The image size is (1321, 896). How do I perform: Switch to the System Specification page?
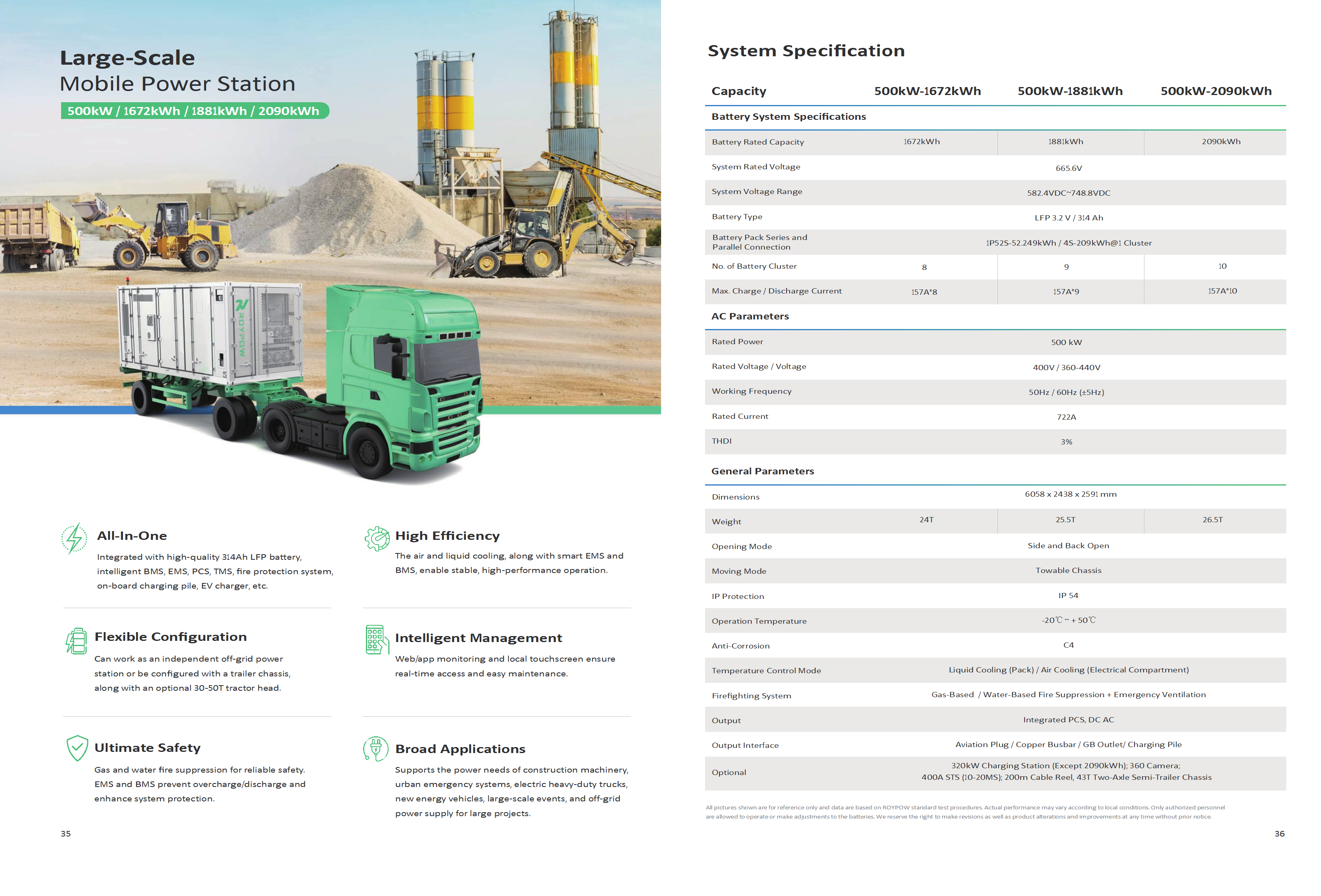807,51
